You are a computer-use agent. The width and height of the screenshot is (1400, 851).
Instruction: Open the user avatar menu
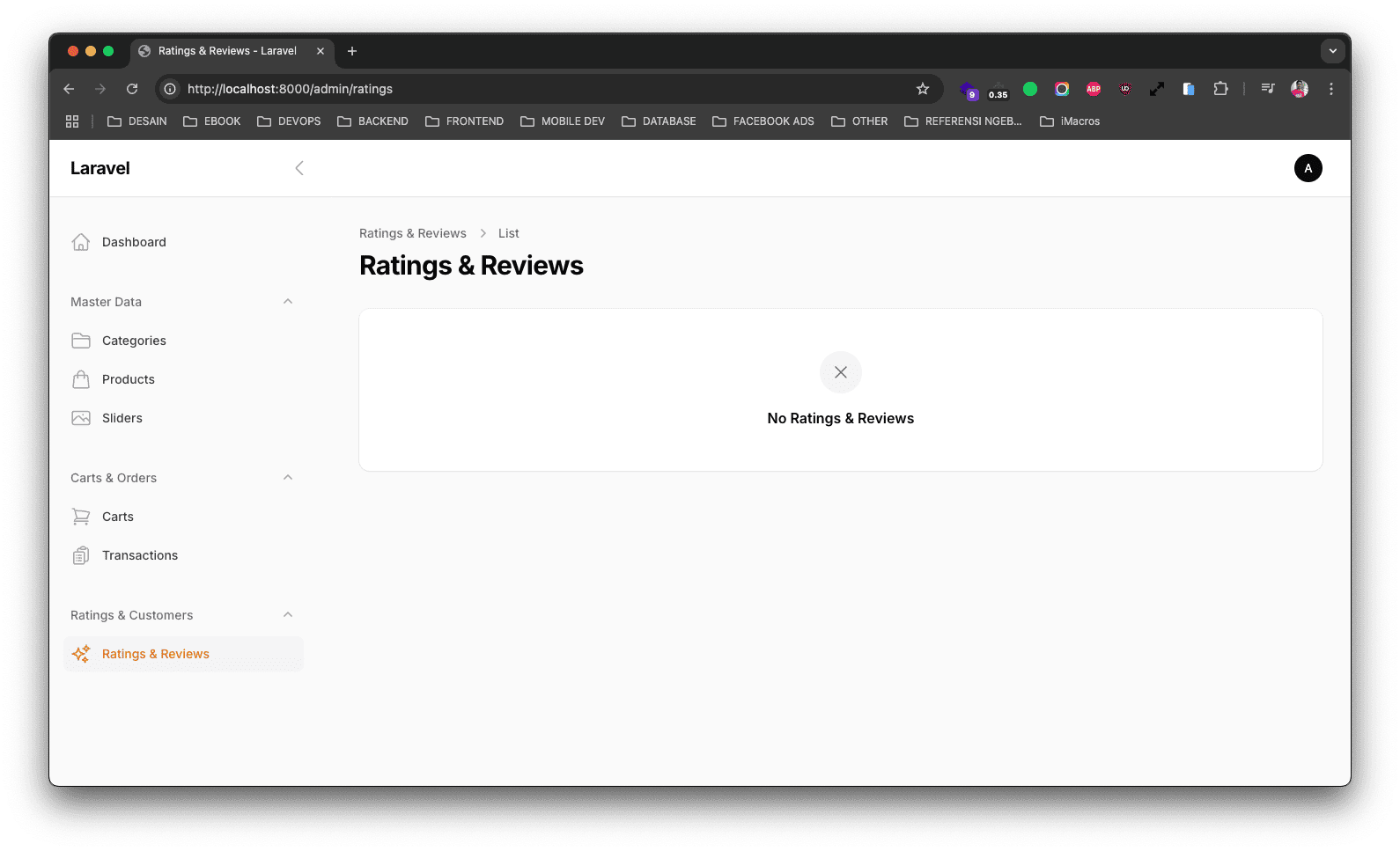pyautogui.click(x=1308, y=168)
